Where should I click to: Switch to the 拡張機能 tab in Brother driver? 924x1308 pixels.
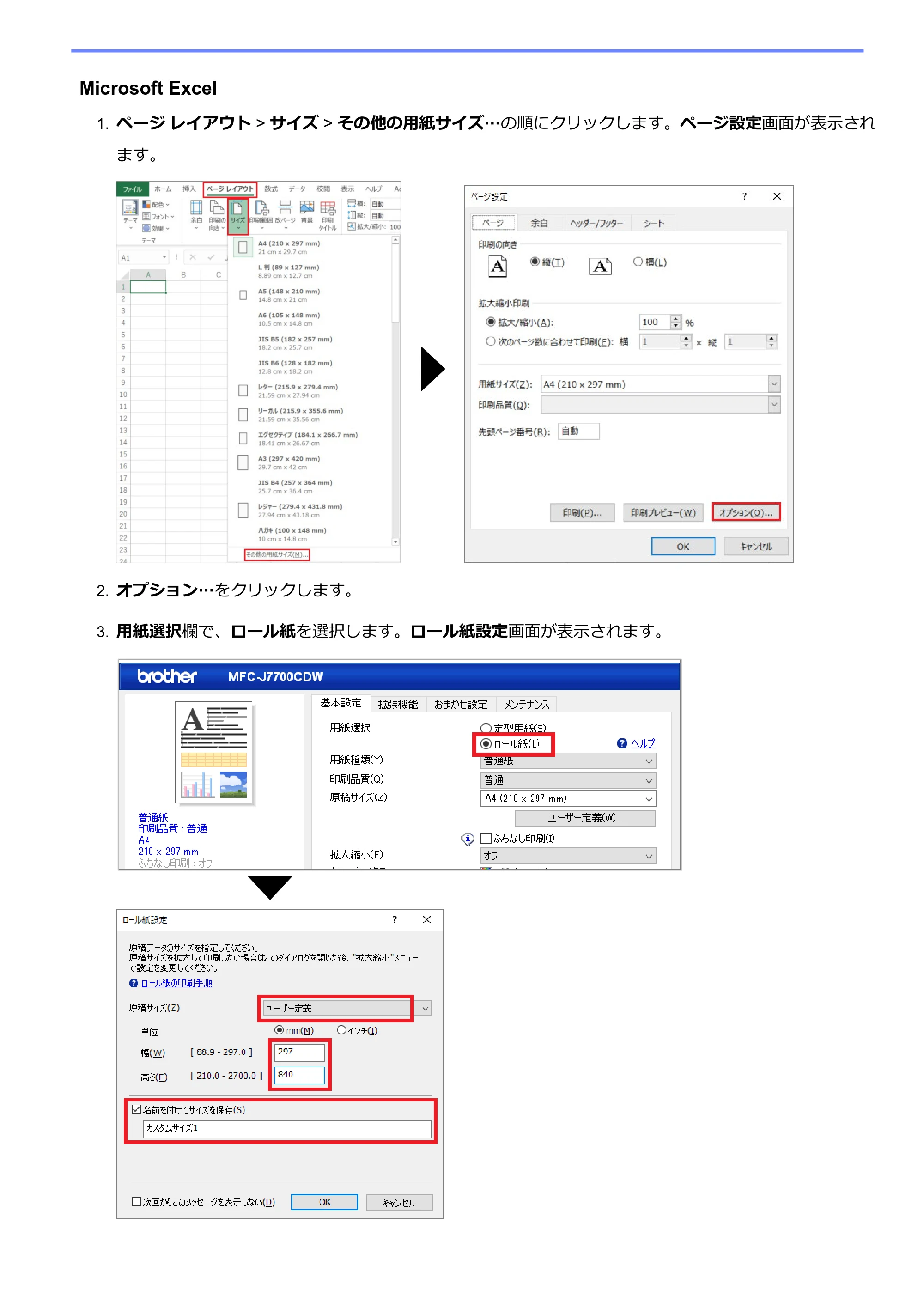click(x=398, y=704)
